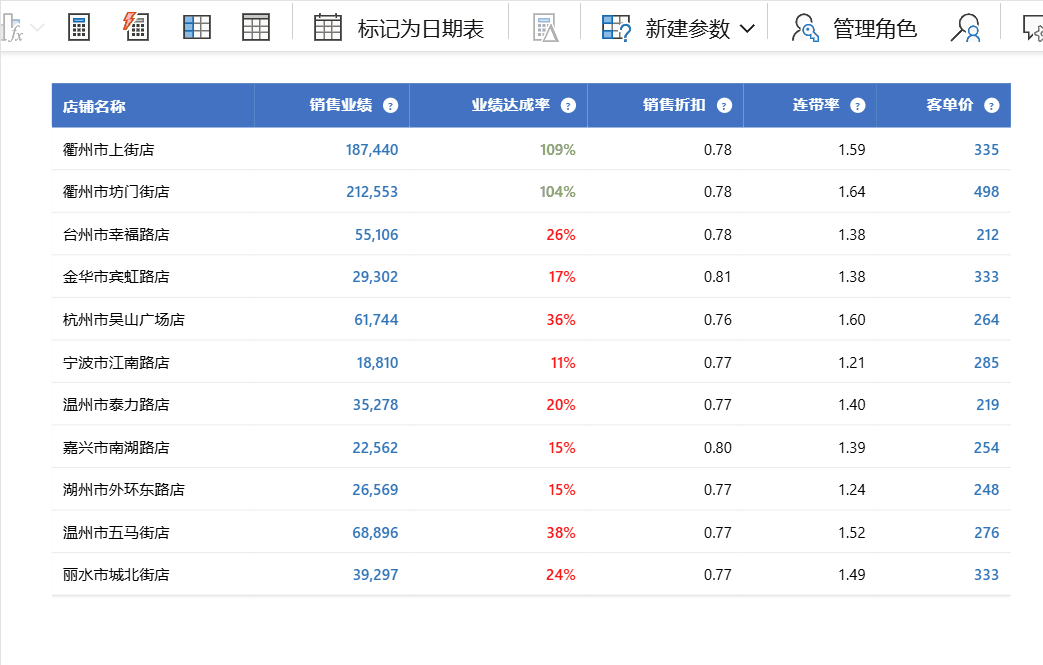Click sales value 187,440
Image resolution: width=1043 pixels, height=665 pixels.
point(372,150)
